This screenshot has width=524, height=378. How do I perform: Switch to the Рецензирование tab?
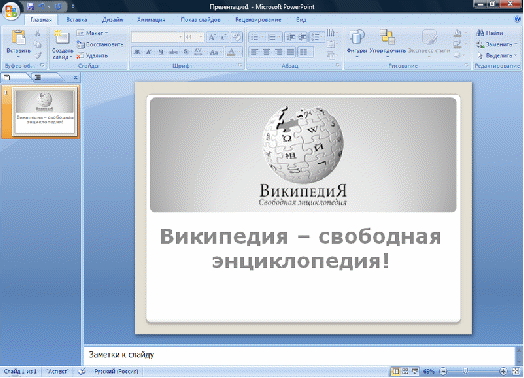pos(258,20)
